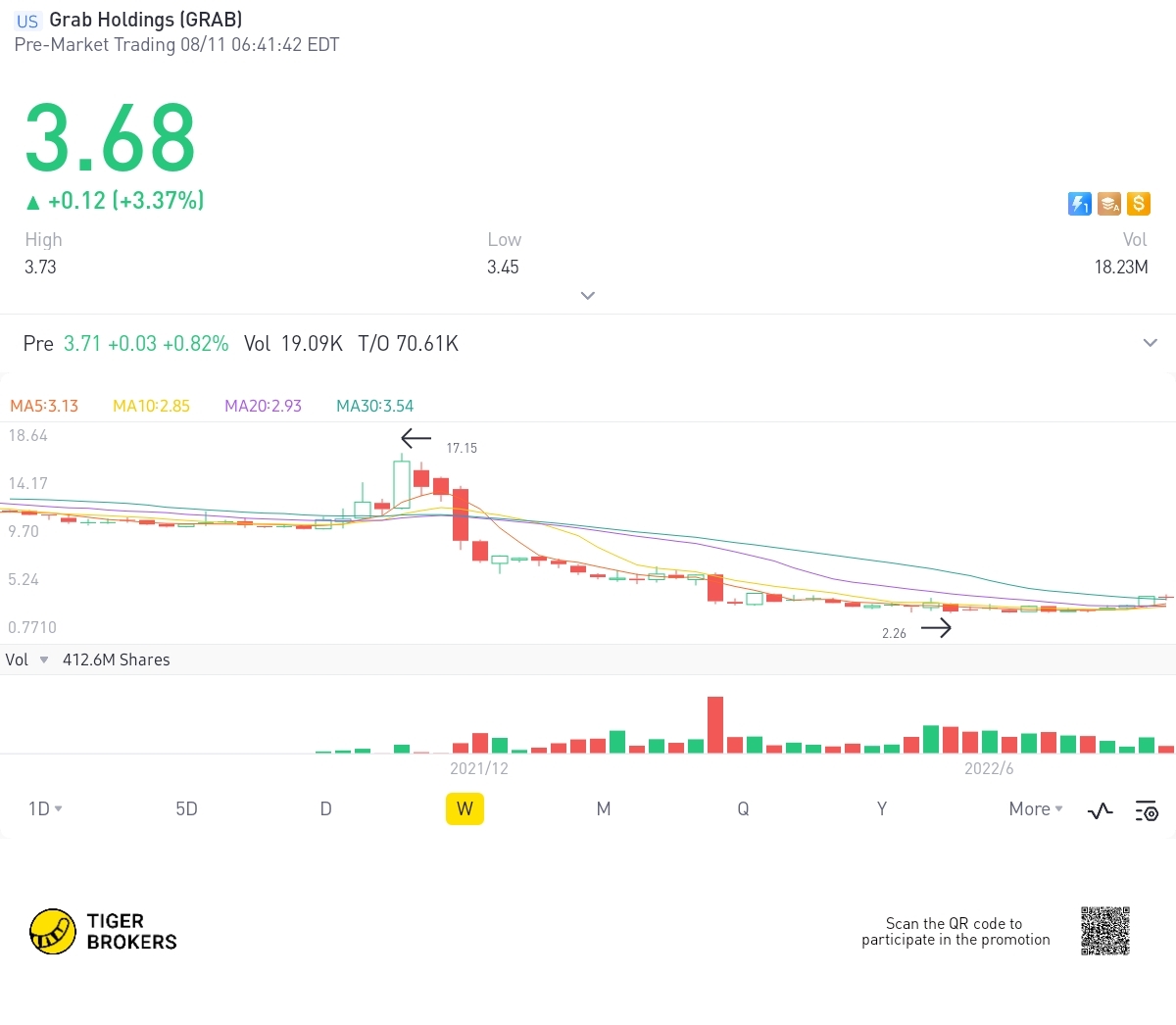Expand the quote details chevron
This screenshot has width=1176, height=1025.
588,295
